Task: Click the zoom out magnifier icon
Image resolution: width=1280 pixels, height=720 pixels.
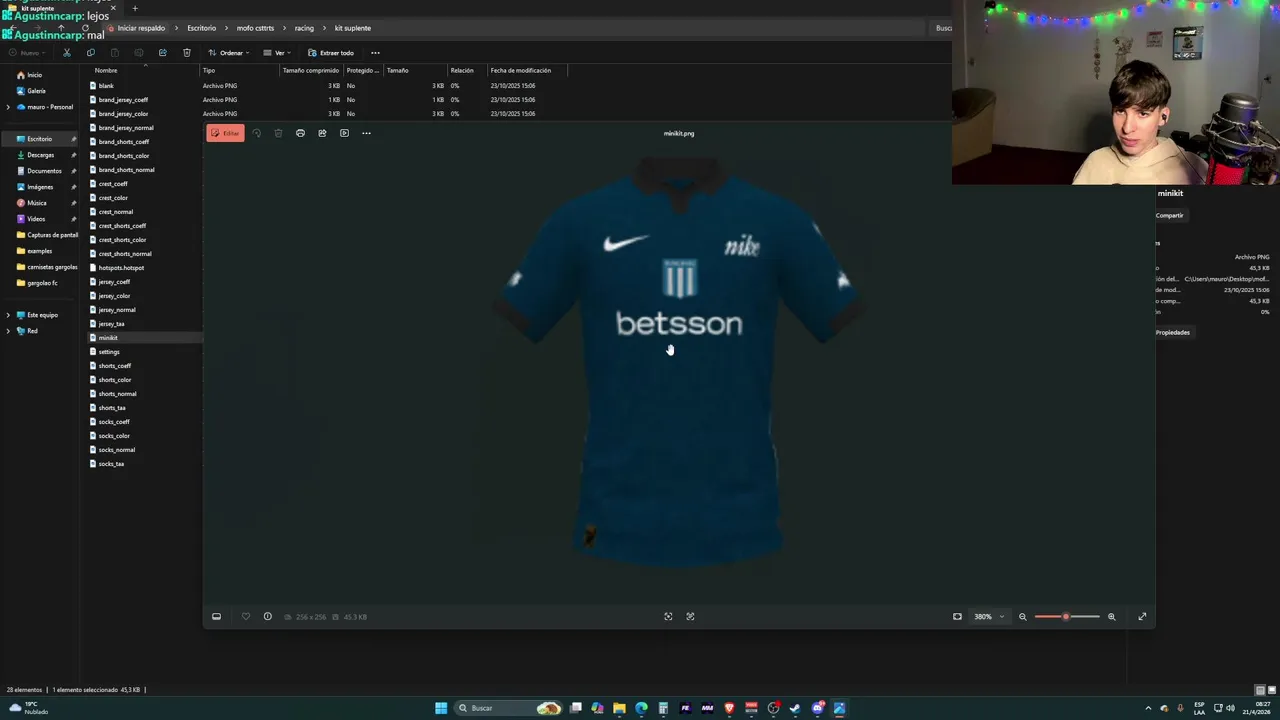Action: click(1022, 616)
